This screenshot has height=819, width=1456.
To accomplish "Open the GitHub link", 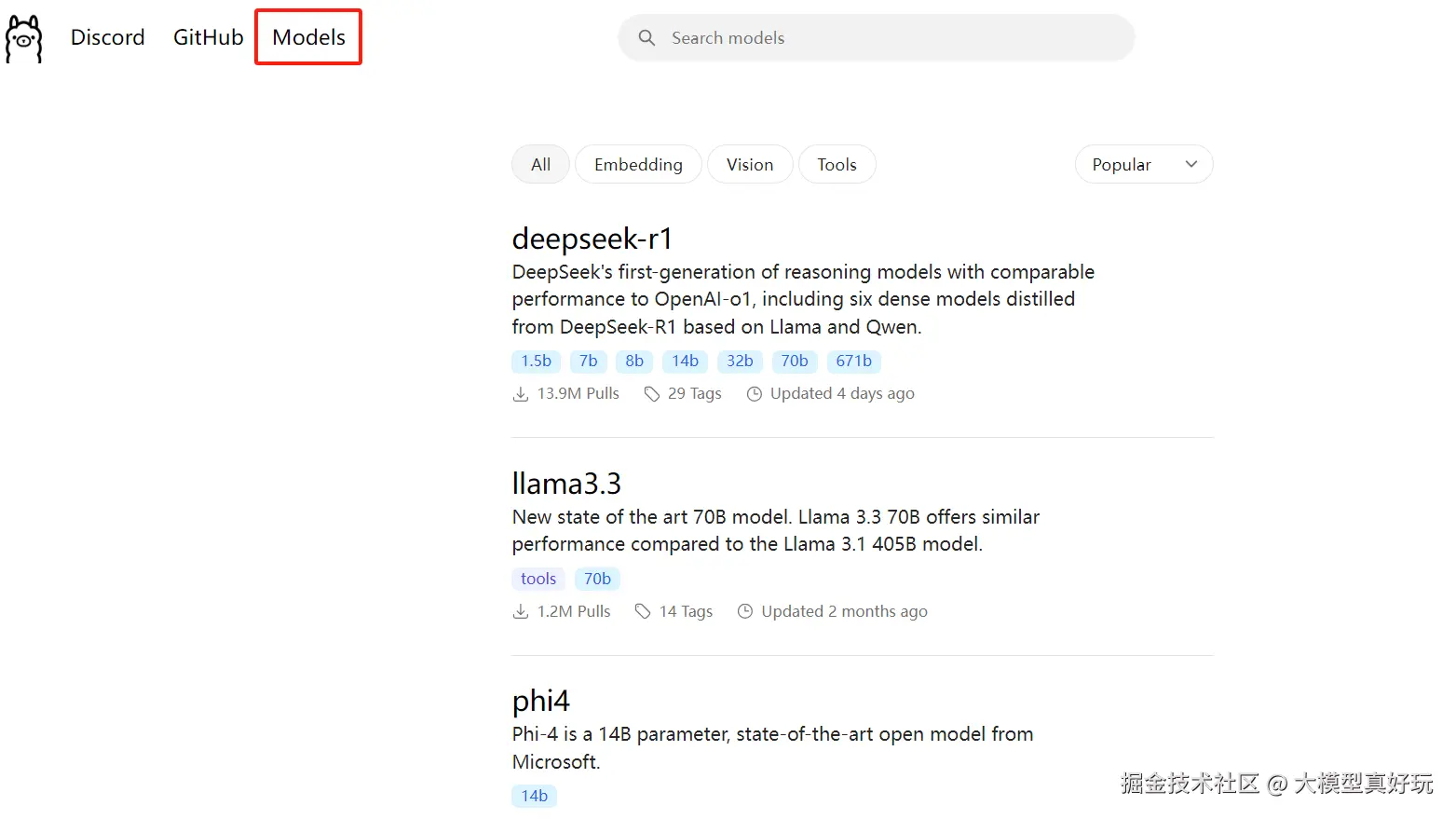I will pyautogui.click(x=209, y=37).
